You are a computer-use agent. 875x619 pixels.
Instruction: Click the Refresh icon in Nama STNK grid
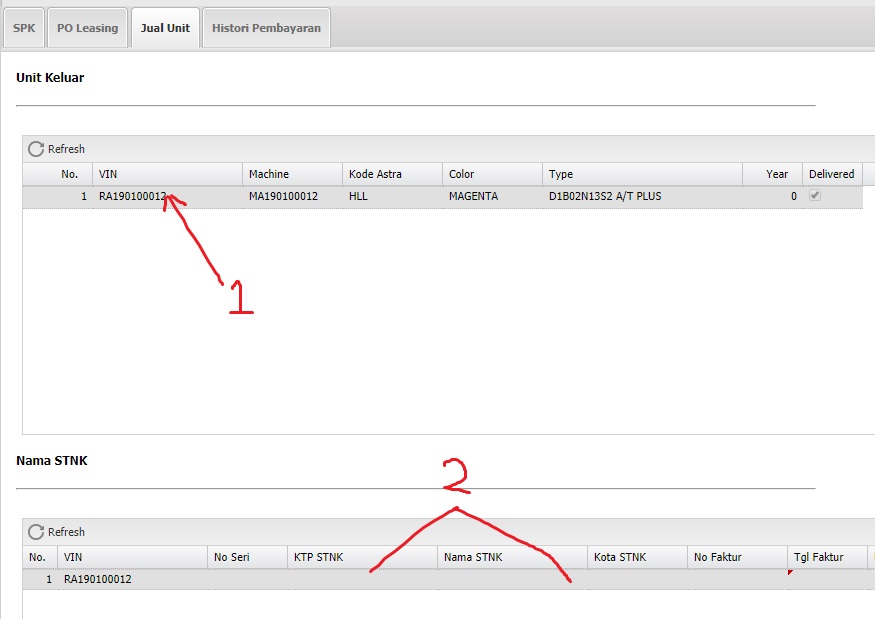(36, 532)
